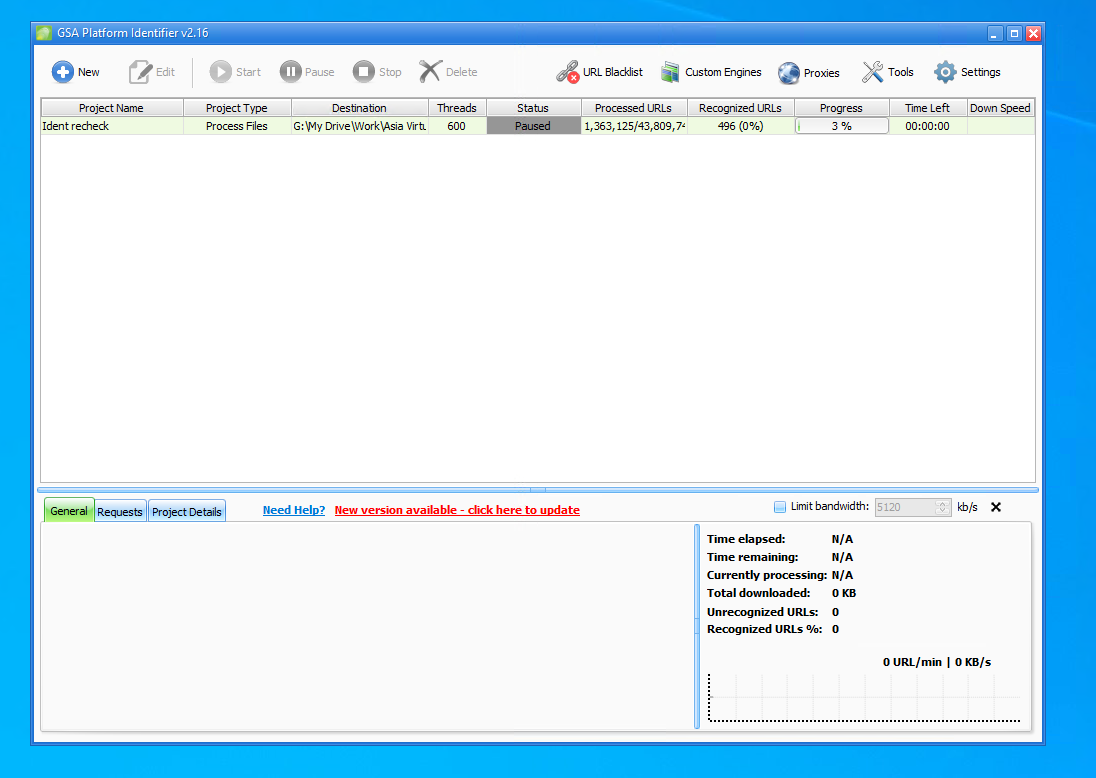Click the Pause toolbar icon
The width and height of the screenshot is (1096, 778).
pos(290,72)
